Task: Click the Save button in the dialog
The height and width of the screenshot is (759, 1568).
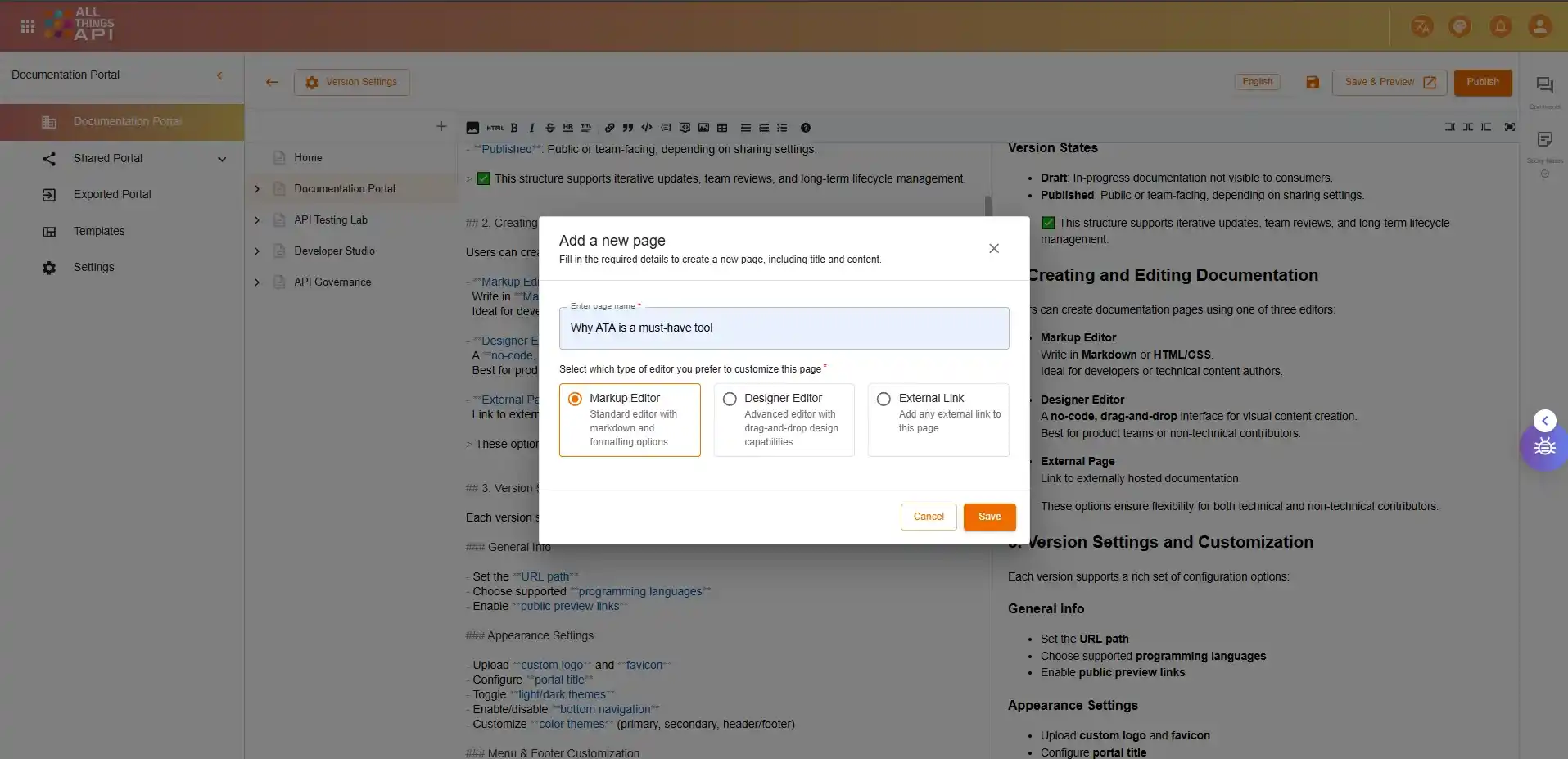Action: (x=989, y=517)
